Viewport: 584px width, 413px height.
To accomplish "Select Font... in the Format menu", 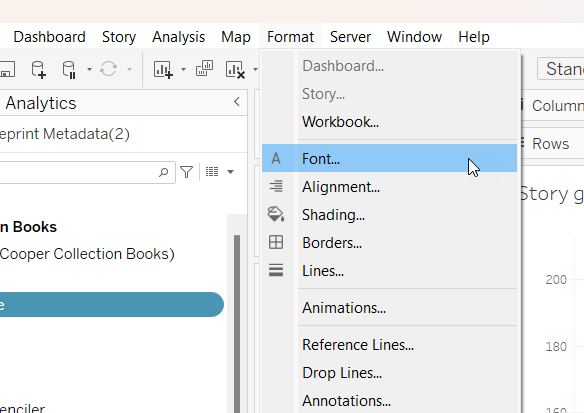I will click(389, 159).
